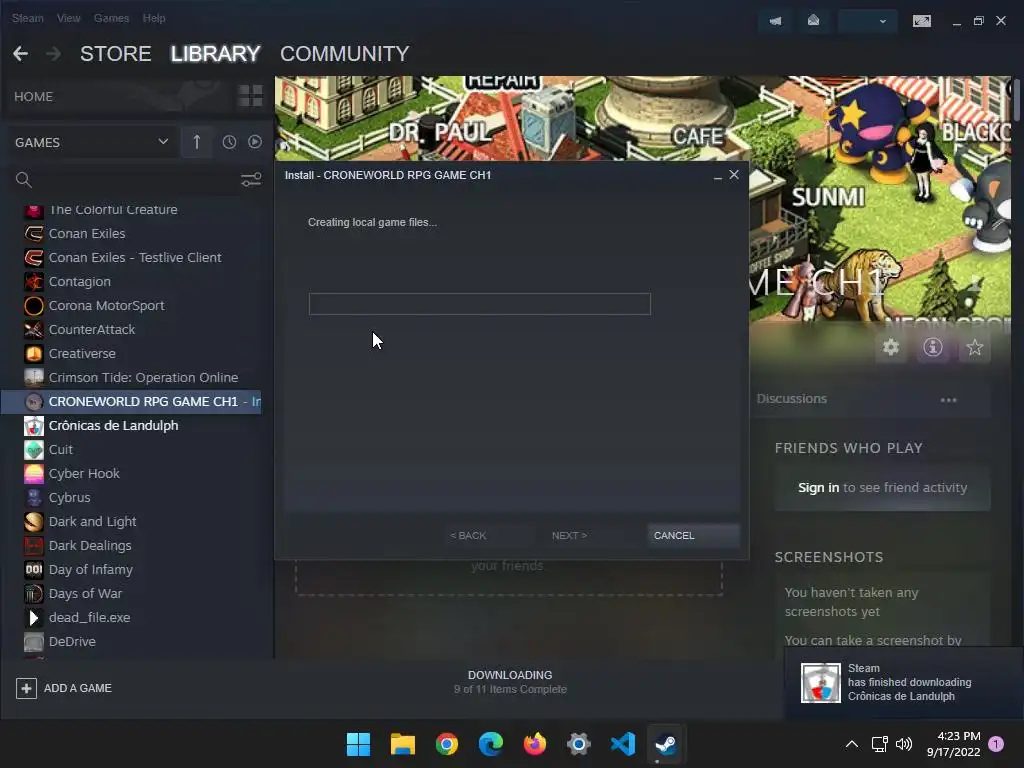Expand the account dropdown in title bar
This screenshot has height=768, width=1024.
point(867,21)
